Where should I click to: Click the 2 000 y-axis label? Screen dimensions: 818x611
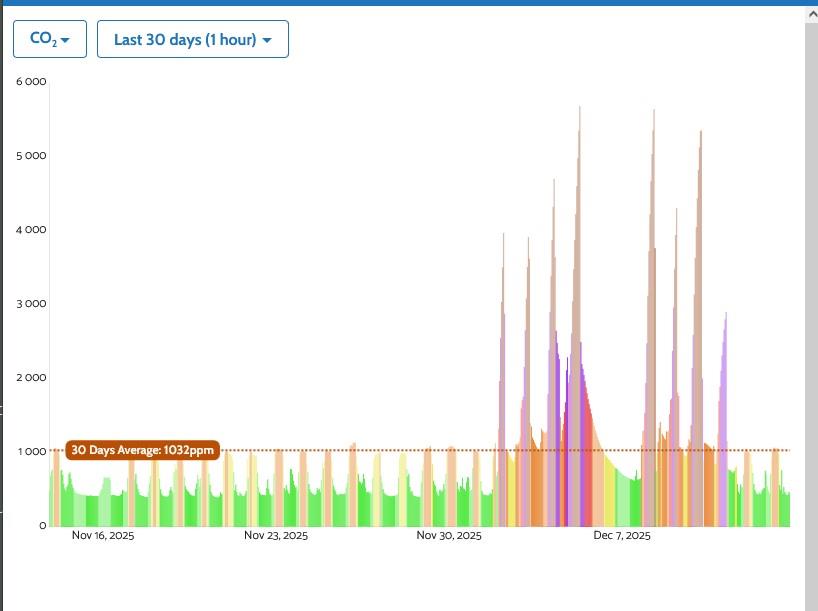tap(31, 377)
